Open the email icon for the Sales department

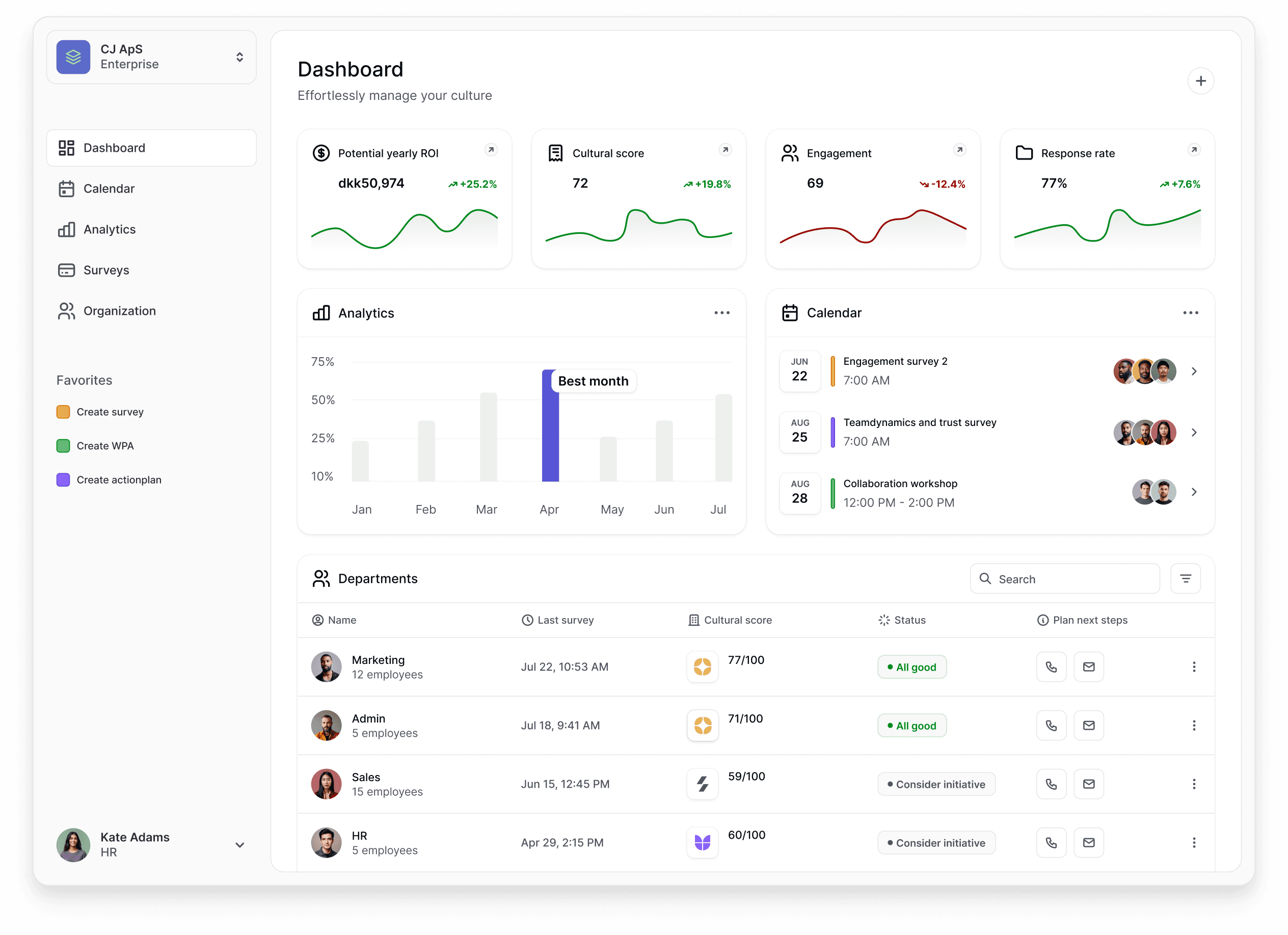point(1089,783)
